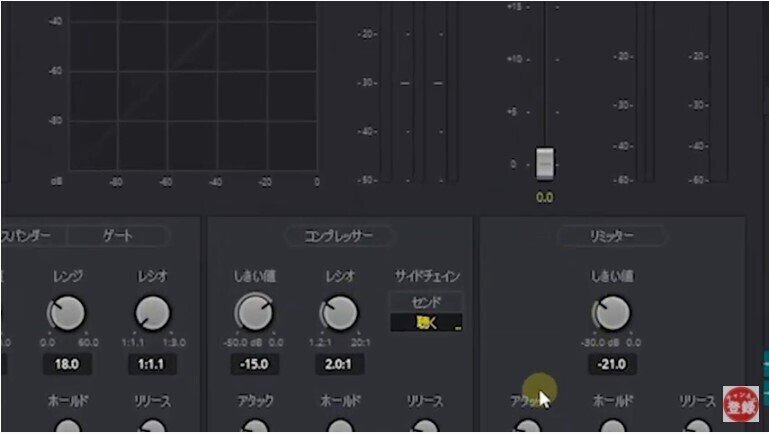Click the compressor section リリース label
This screenshot has height=434, width=769.
(425, 401)
